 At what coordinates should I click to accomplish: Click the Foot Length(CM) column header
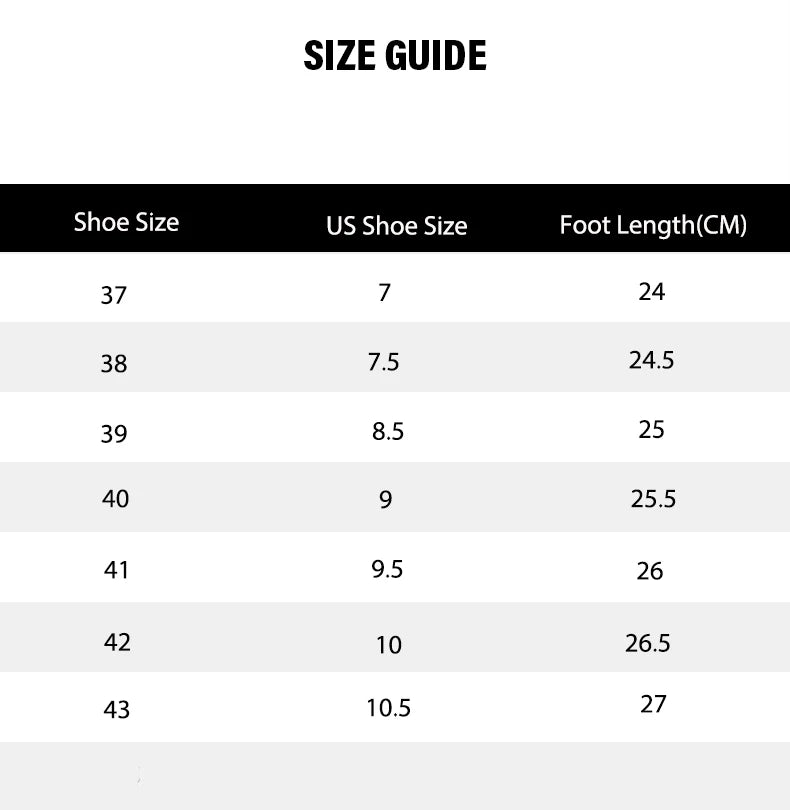coord(653,225)
